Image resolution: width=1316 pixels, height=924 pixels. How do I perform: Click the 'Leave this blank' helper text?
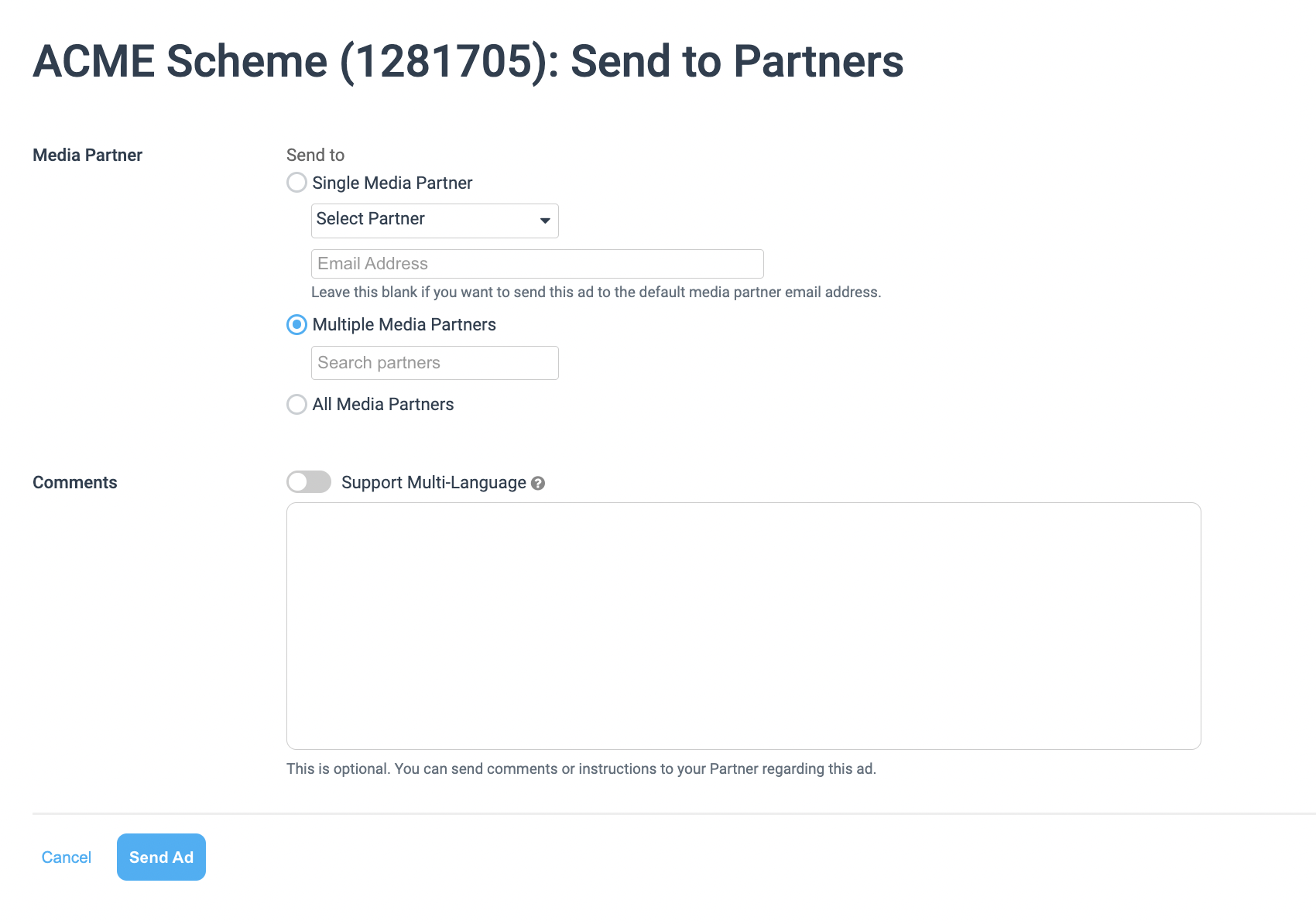[x=596, y=292]
